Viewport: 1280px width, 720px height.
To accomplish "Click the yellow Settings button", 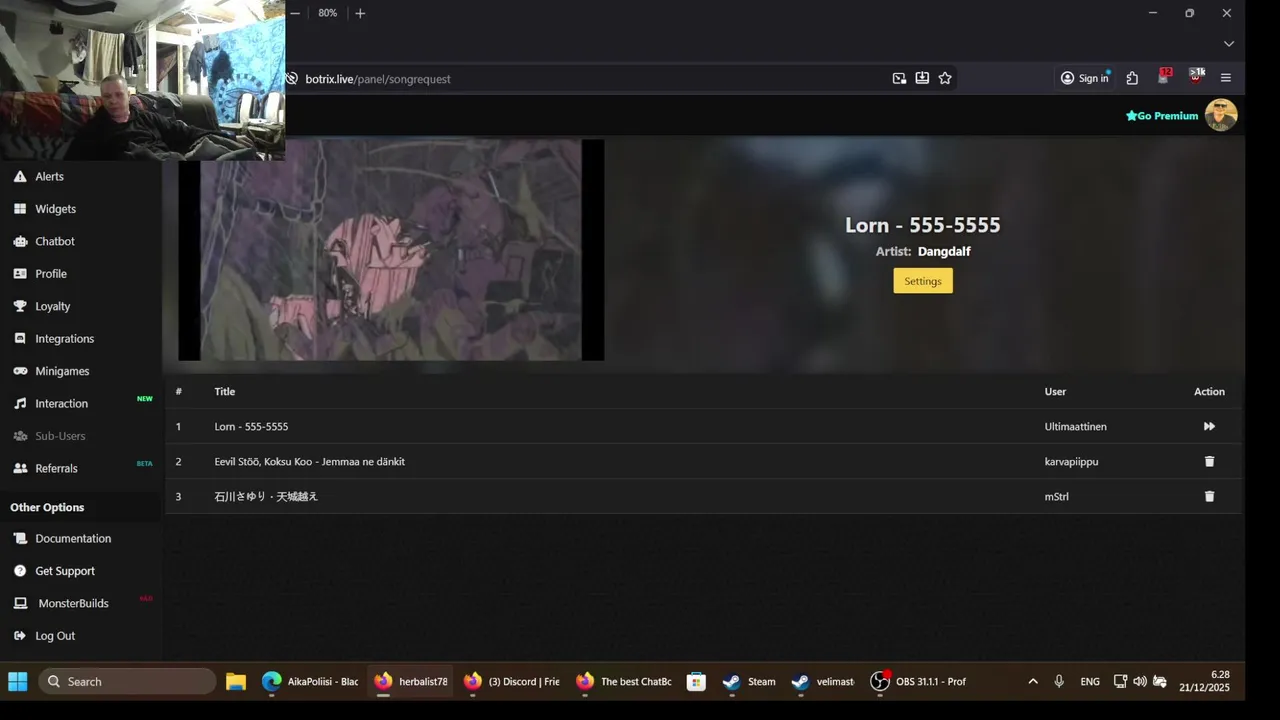I will [923, 281].
